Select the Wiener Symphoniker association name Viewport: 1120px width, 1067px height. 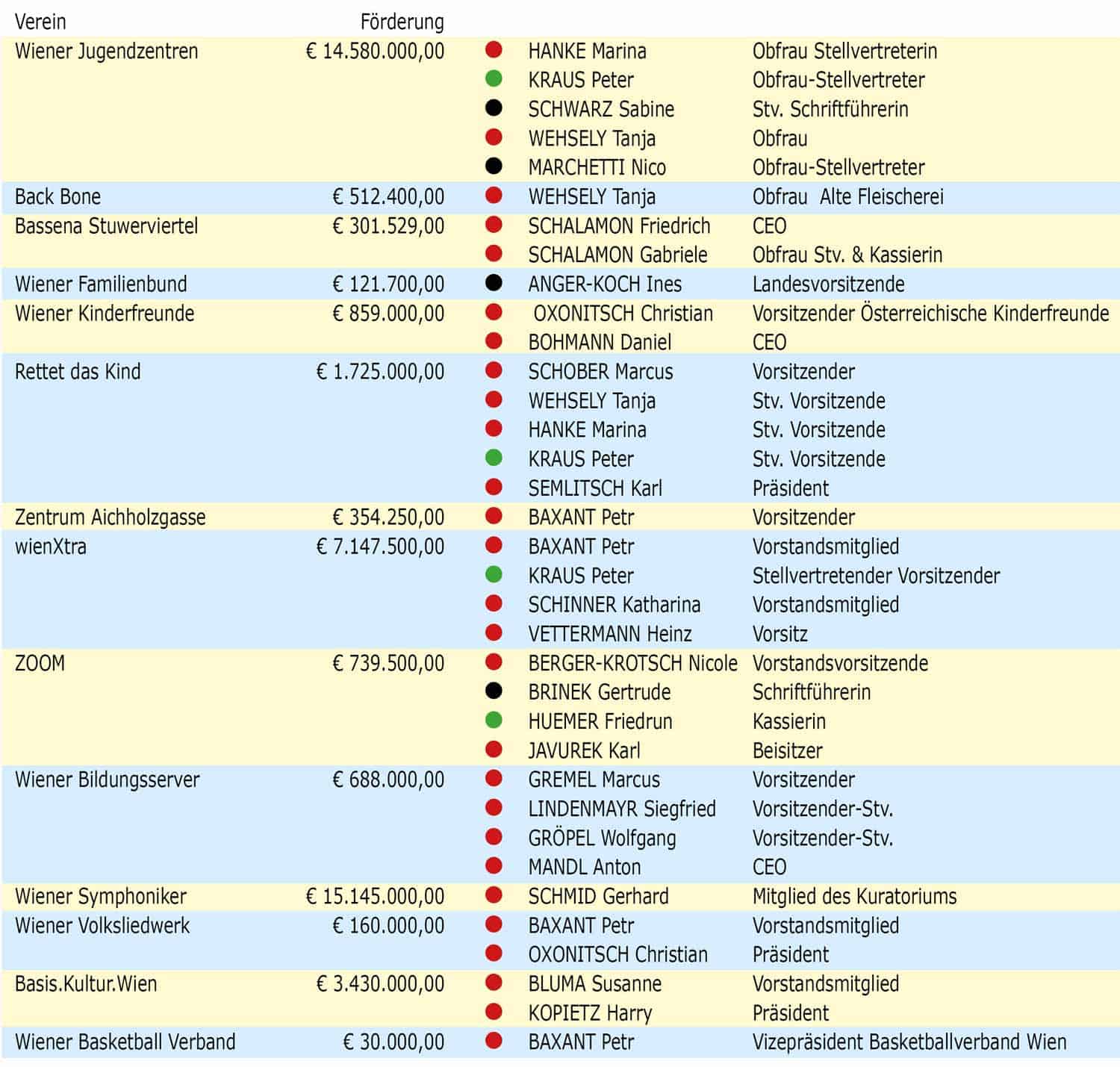[101, 896]
